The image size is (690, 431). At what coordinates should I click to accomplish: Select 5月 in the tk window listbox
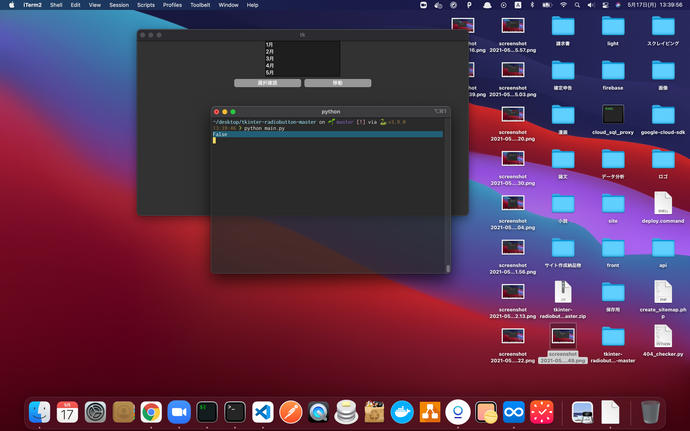click(x=302, y=73)
